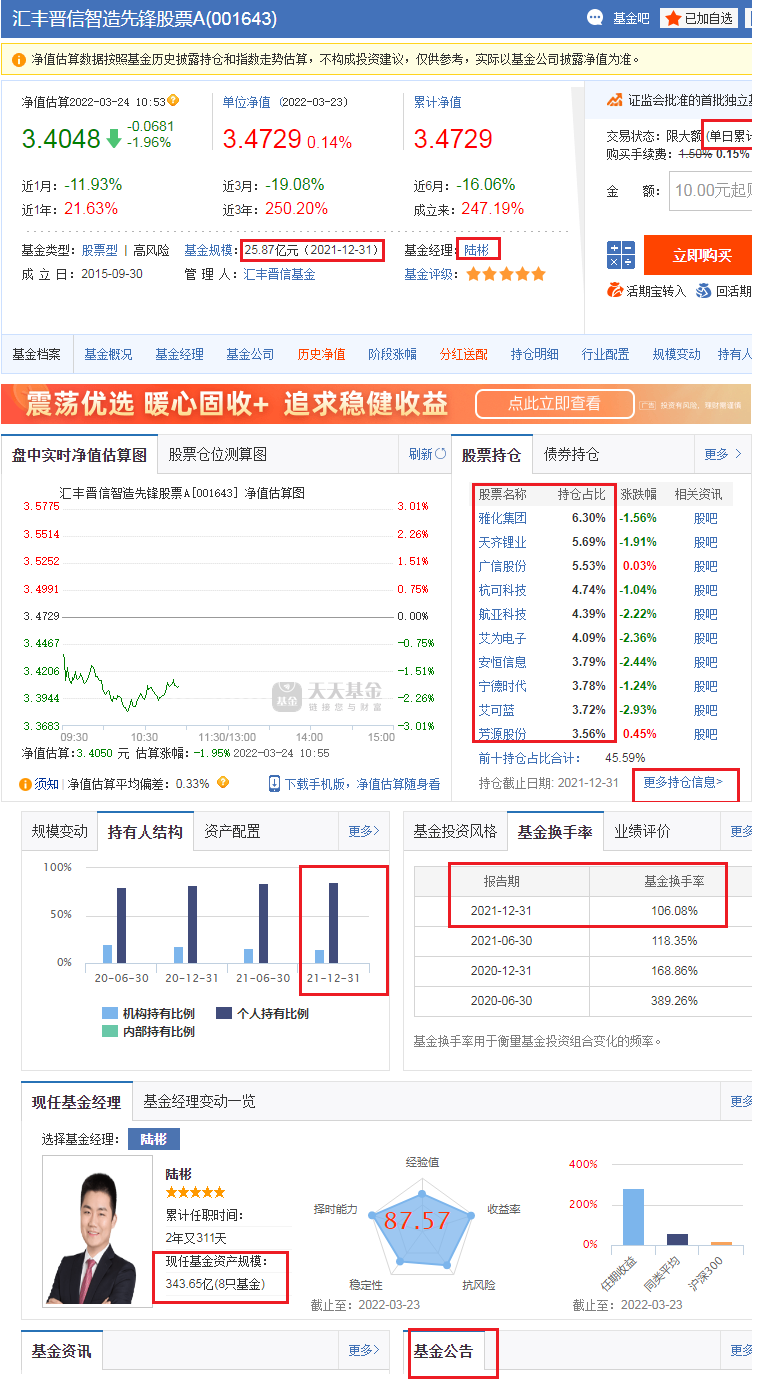Select the 股票仓位测算图 tab
Image resolution: width=762 pixels, height=1396 pixels.
click(x=218, y=454)
